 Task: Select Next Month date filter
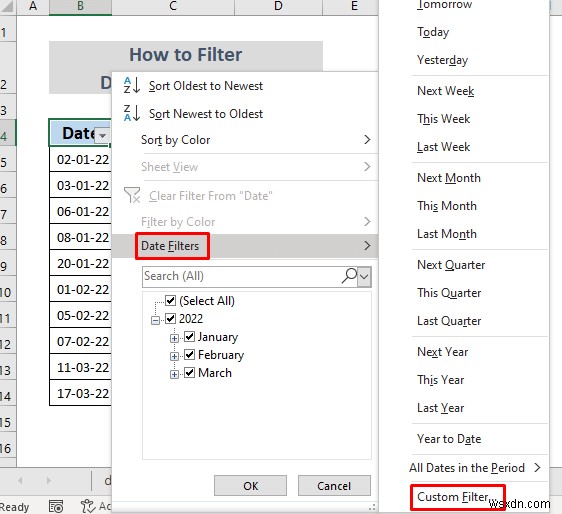pos(449,178)
